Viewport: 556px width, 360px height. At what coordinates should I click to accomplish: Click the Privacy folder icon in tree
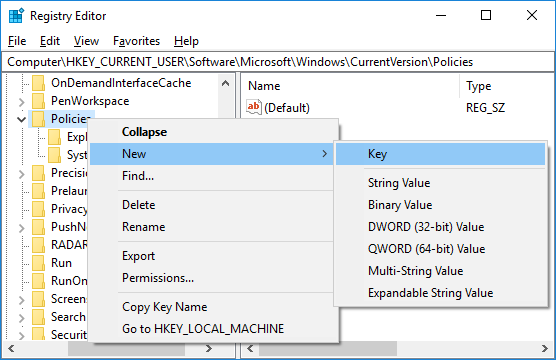(38, 209)
